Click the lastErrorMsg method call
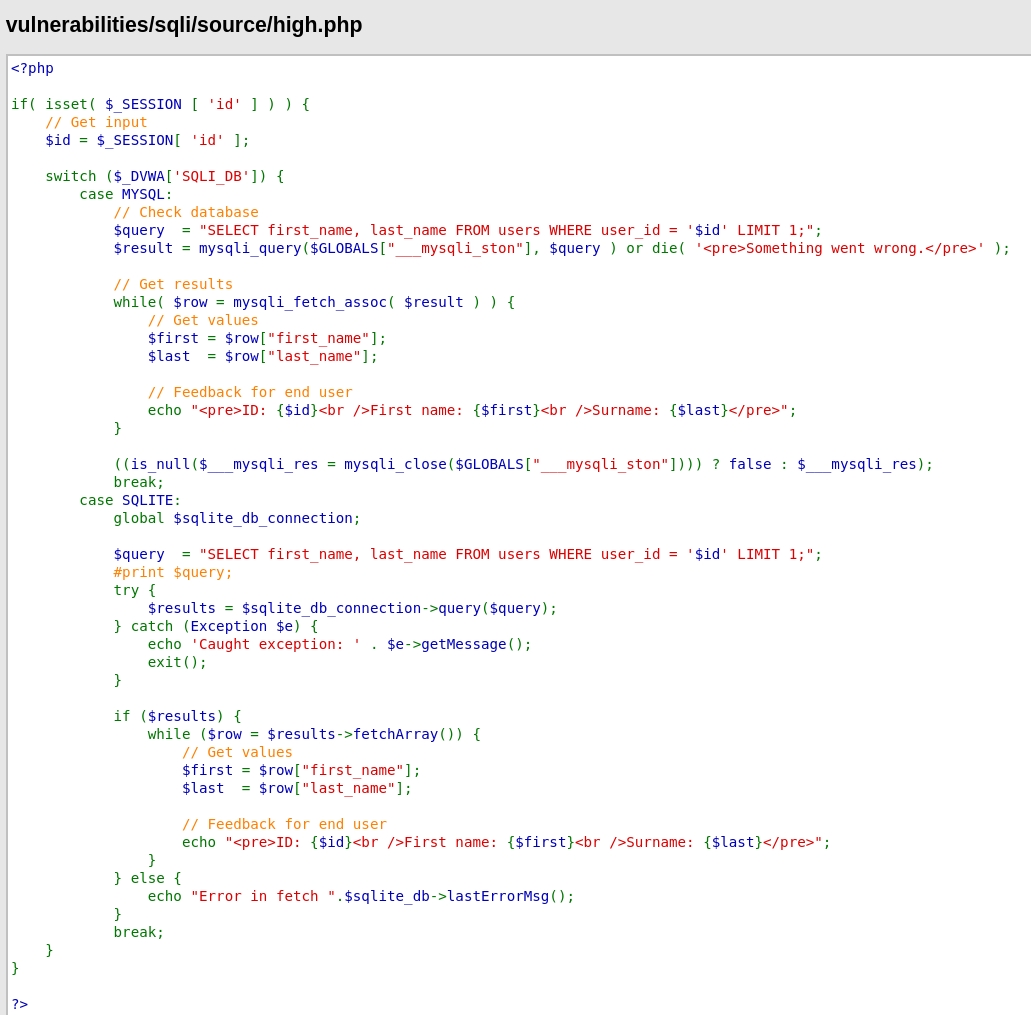 point(497,896)
